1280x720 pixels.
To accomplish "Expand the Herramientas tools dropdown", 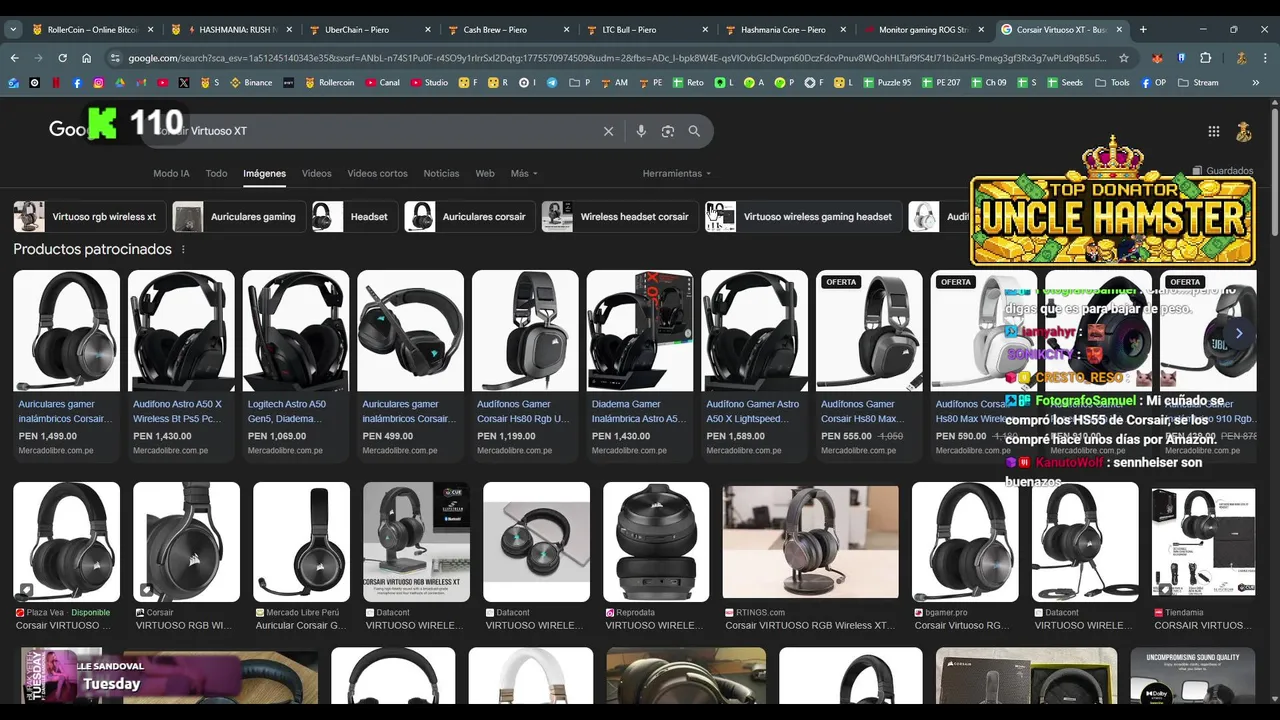I will 677,173.
